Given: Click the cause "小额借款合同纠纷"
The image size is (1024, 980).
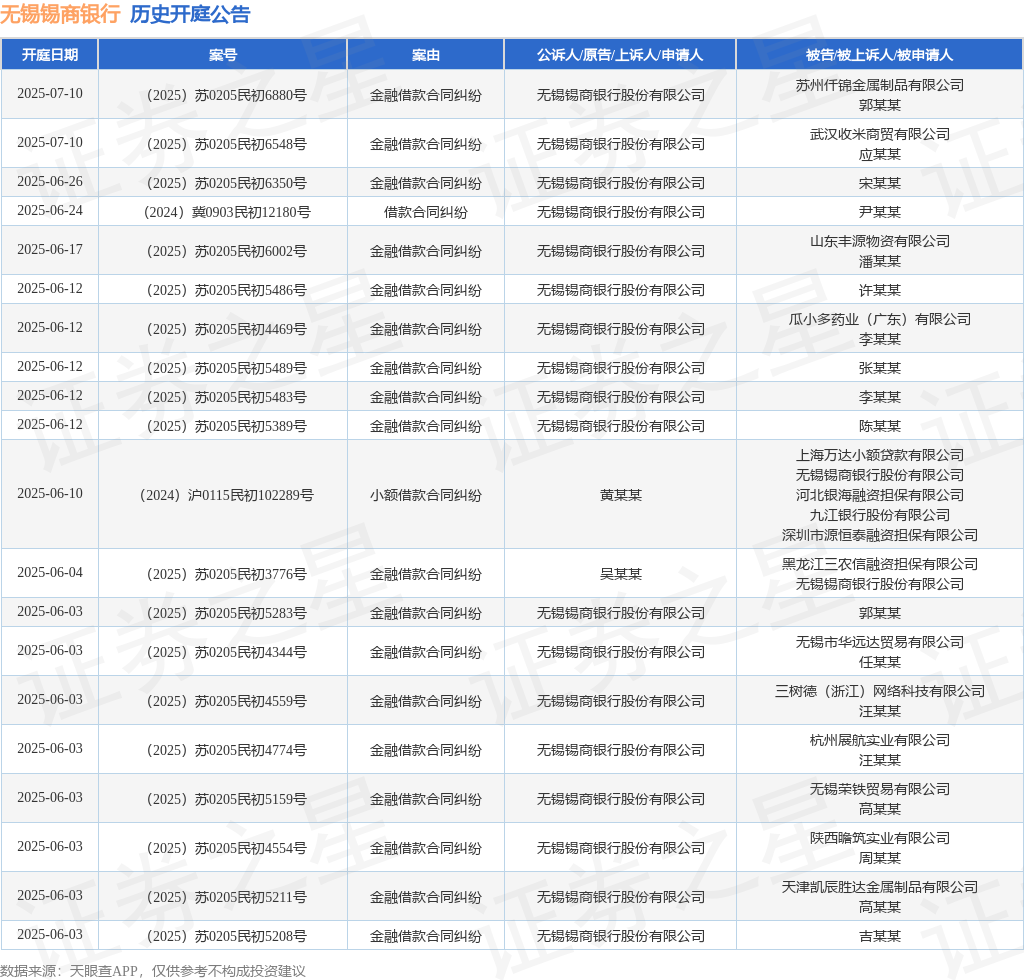Looking at the screenshot, I should [426, 496].
